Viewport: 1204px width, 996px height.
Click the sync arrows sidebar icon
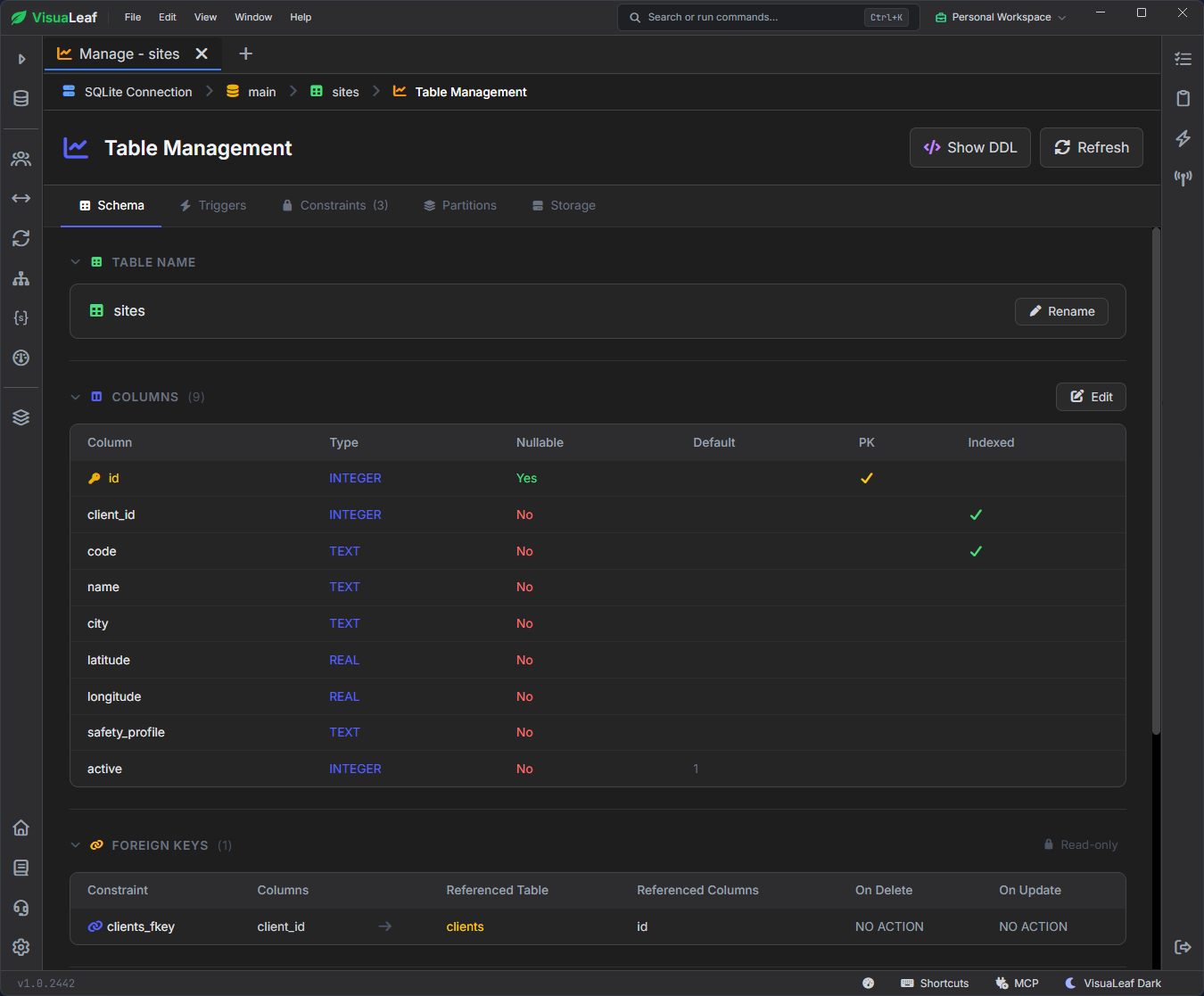pos(21,238)
